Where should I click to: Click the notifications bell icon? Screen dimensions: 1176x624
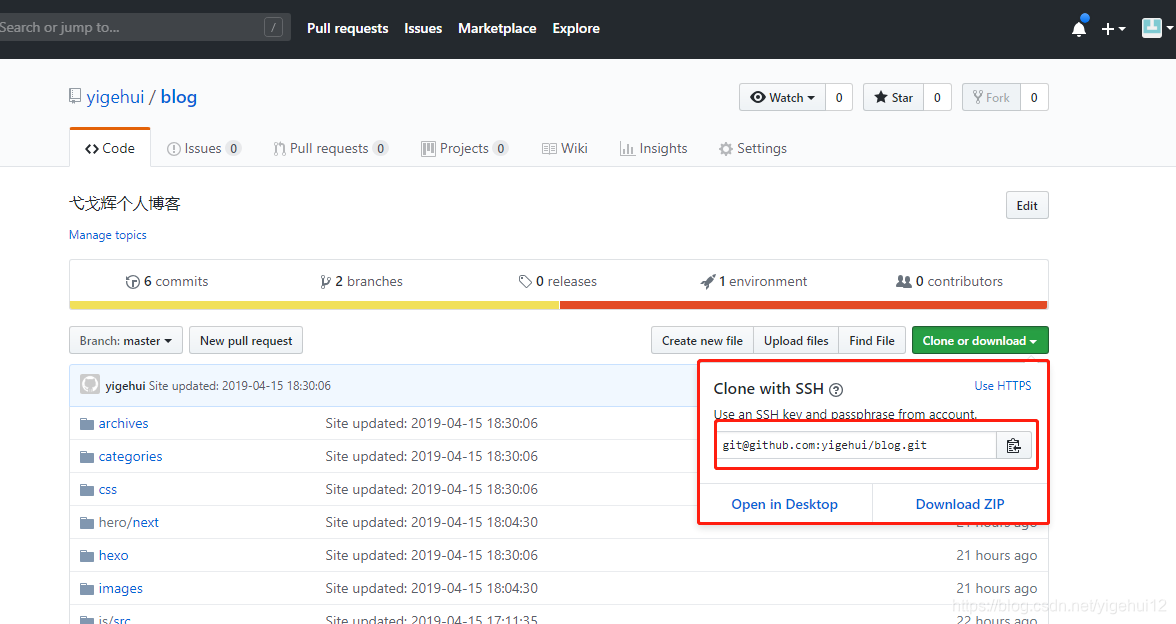[1078, 29]
